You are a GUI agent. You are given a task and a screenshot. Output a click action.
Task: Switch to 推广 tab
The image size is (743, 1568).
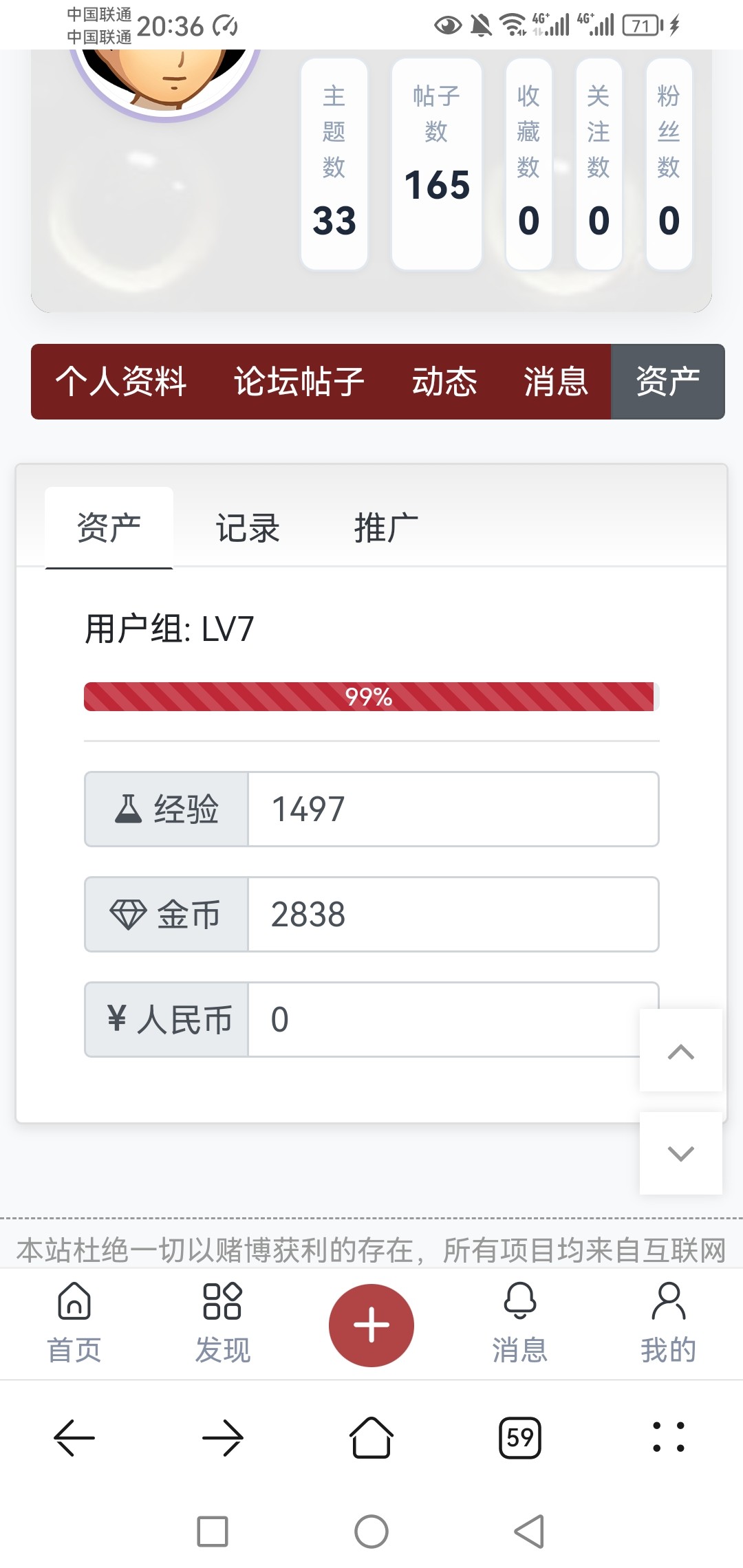coord(386,528)
